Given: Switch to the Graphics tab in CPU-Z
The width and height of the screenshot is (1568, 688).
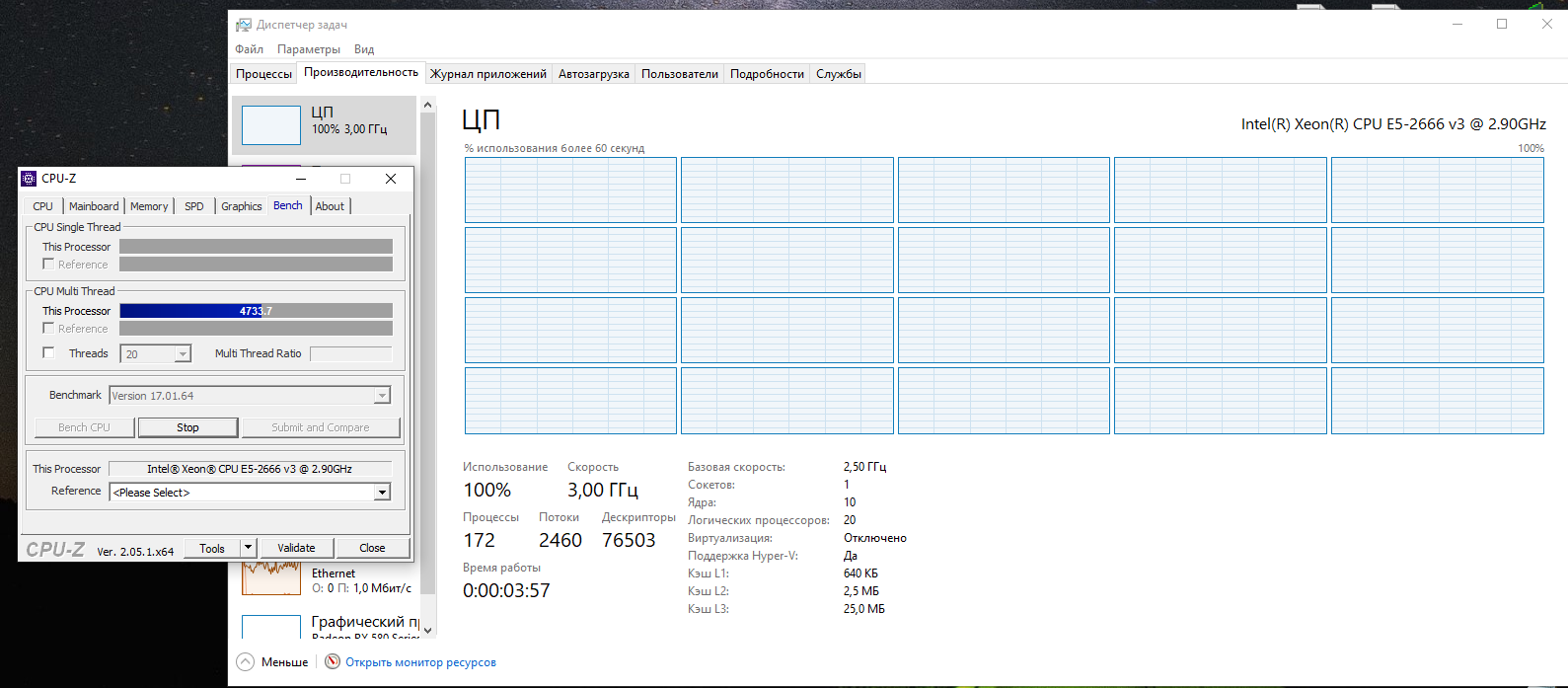Looking at the screenshot, I should pyautogui.click(x=242, y=206).
